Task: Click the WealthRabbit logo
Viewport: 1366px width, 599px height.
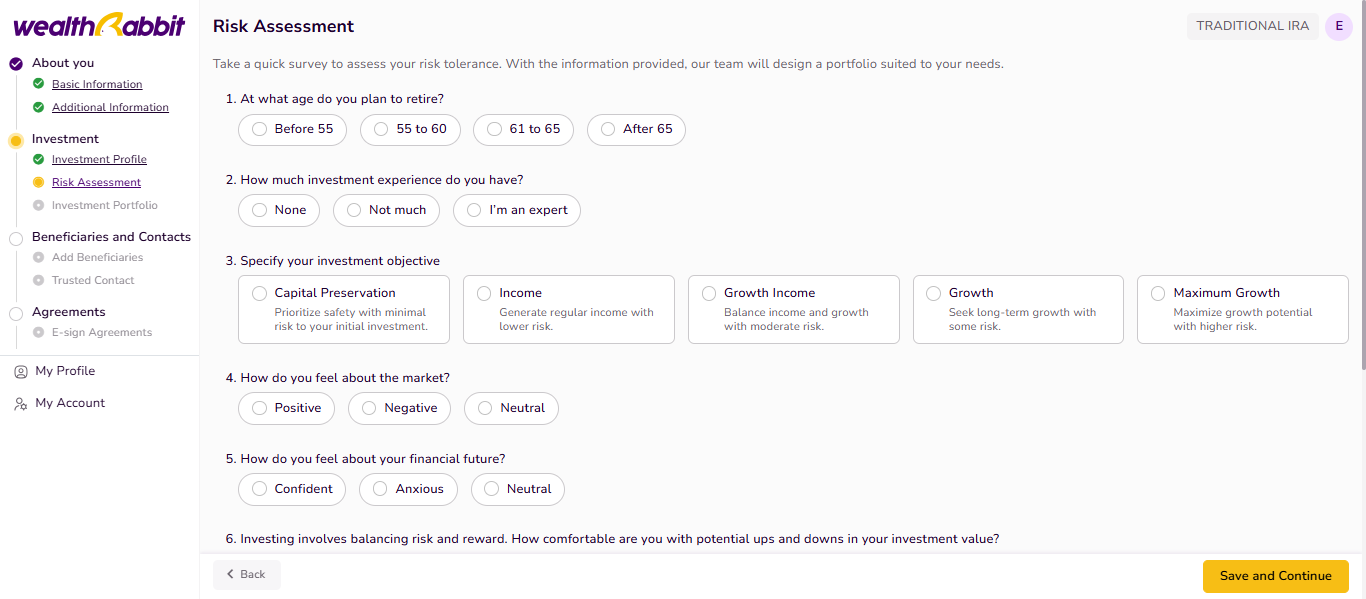Action: click(99, 26)
